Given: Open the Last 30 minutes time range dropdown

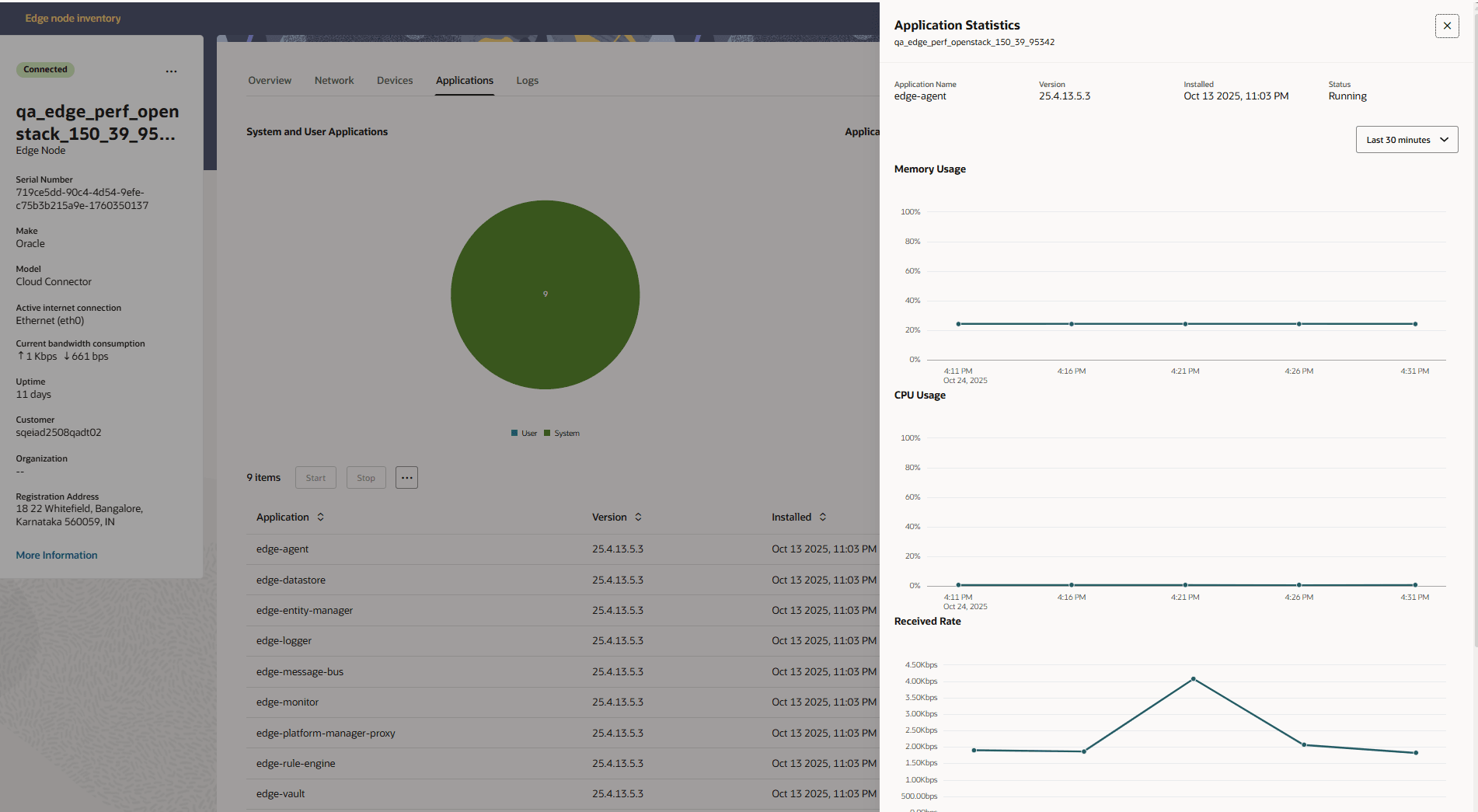Looking at the screenshot, I should coord(1407,139).
